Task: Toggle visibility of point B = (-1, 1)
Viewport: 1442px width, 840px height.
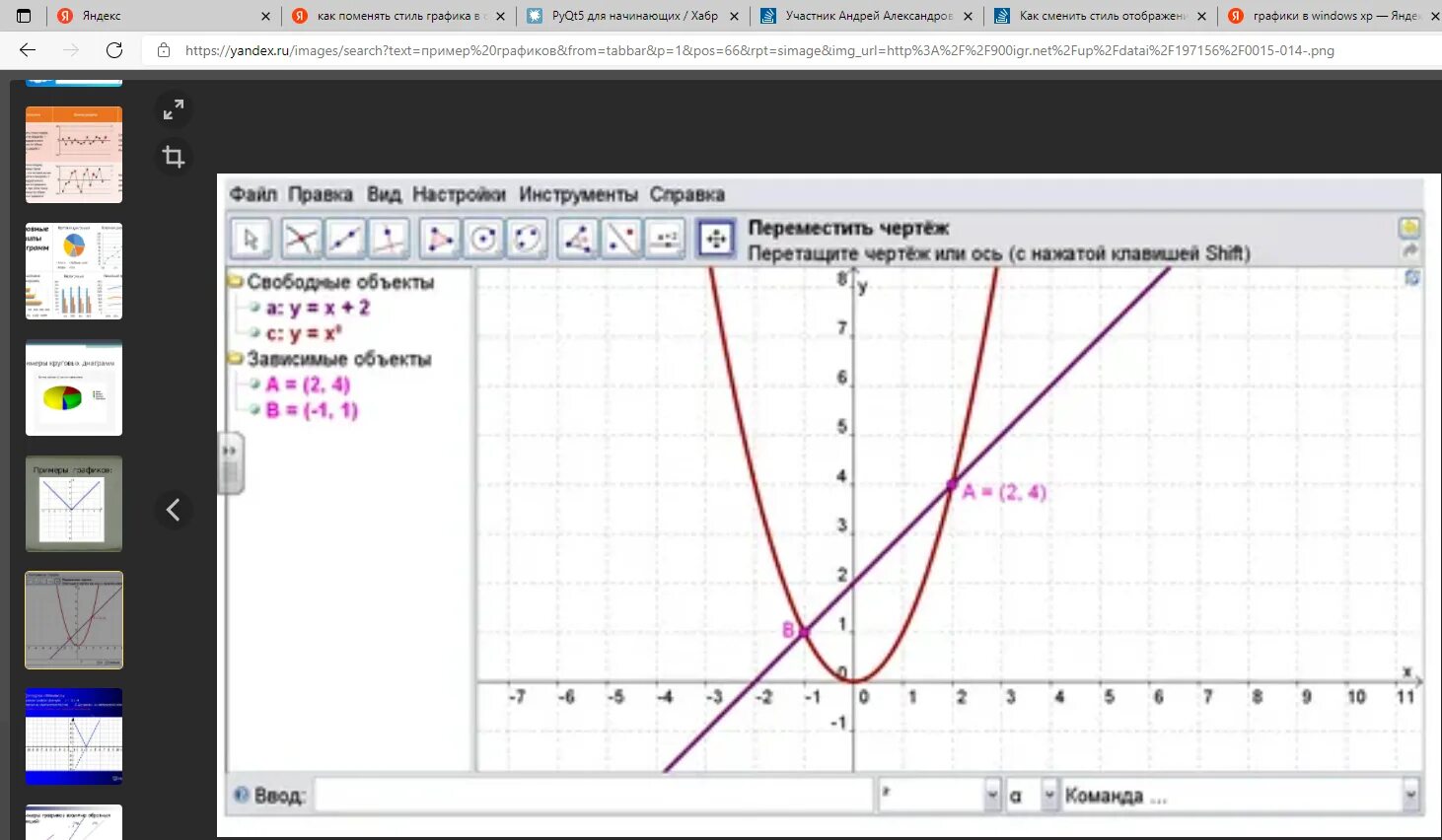Action: (x=254, y=410)
